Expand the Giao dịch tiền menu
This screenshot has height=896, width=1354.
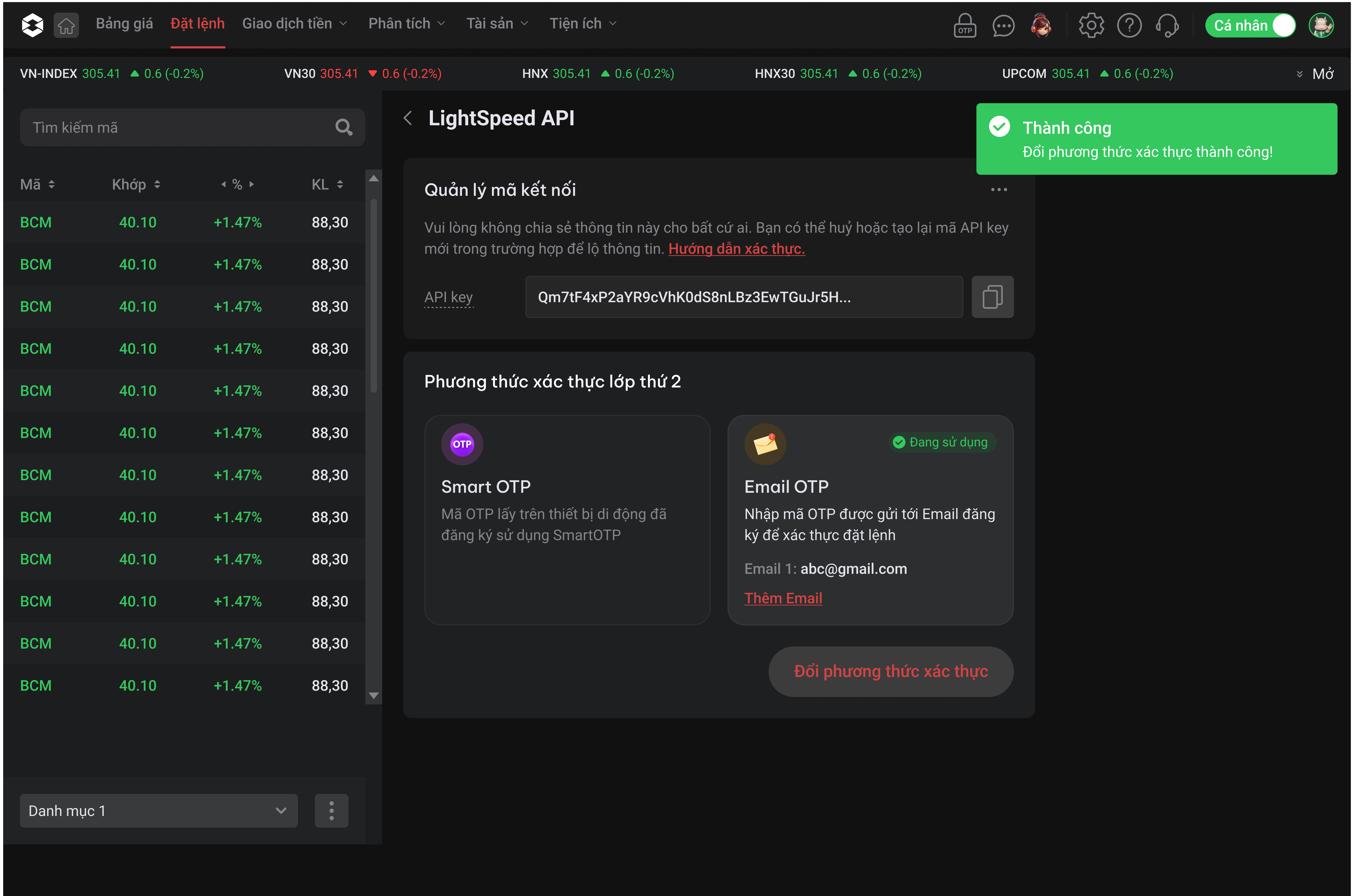click(294, 23)
